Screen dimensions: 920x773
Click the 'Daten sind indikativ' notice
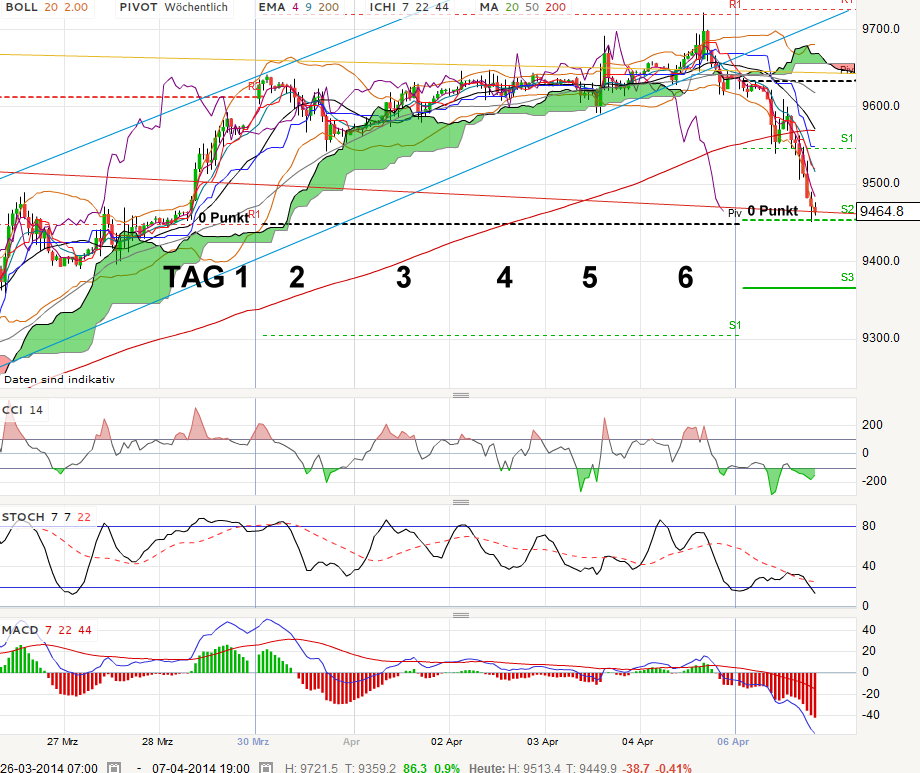point(59,379)
